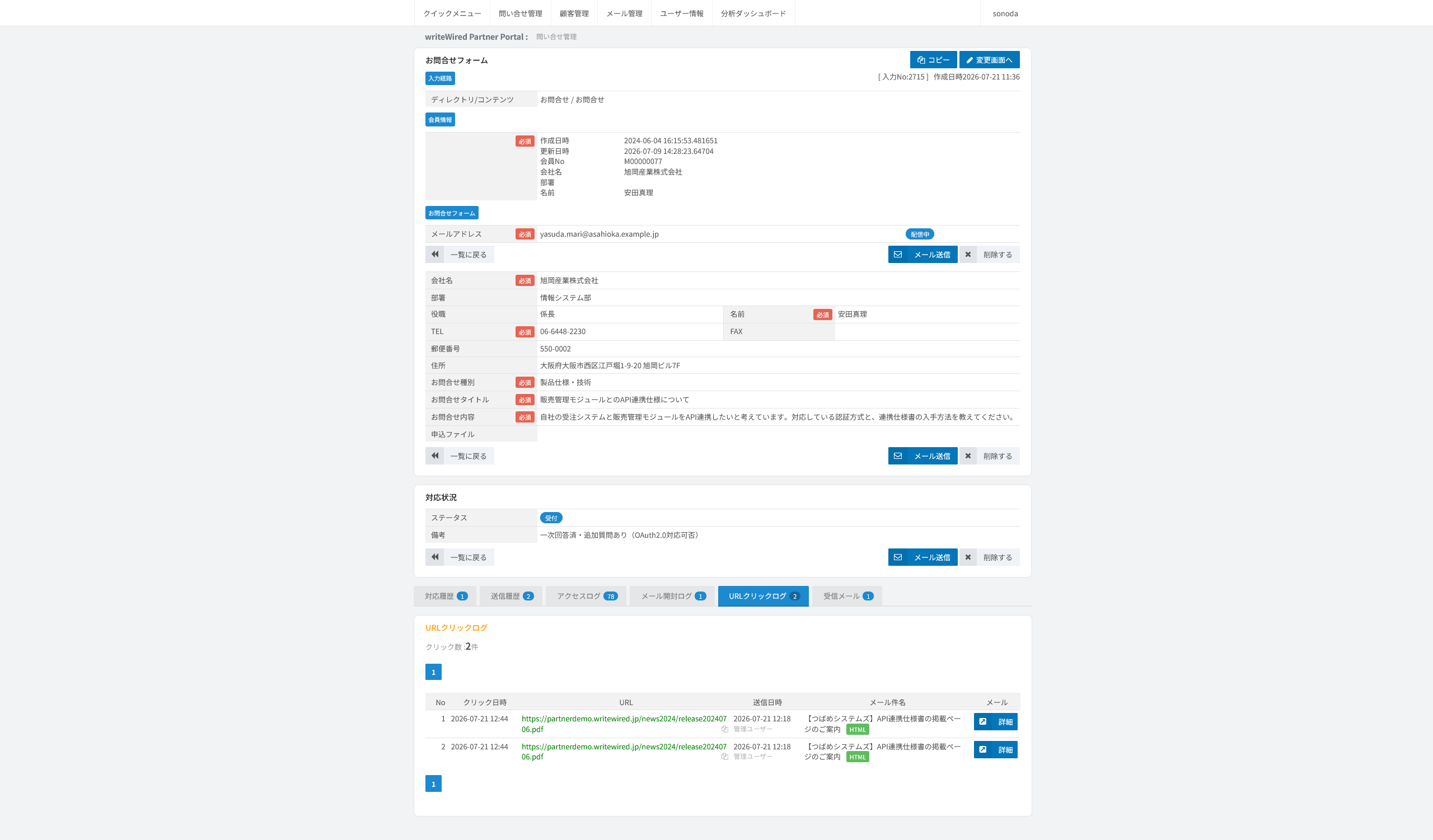Open 分析ダッシュボード menu item

tap(753, 13)
